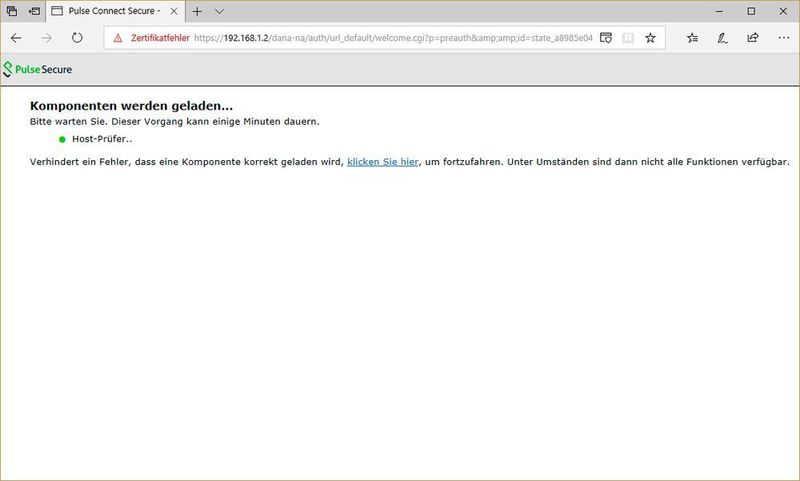800x481 pixels.
Task: Click 'Bitte warten Sie' message line
Action: point(174,121)
